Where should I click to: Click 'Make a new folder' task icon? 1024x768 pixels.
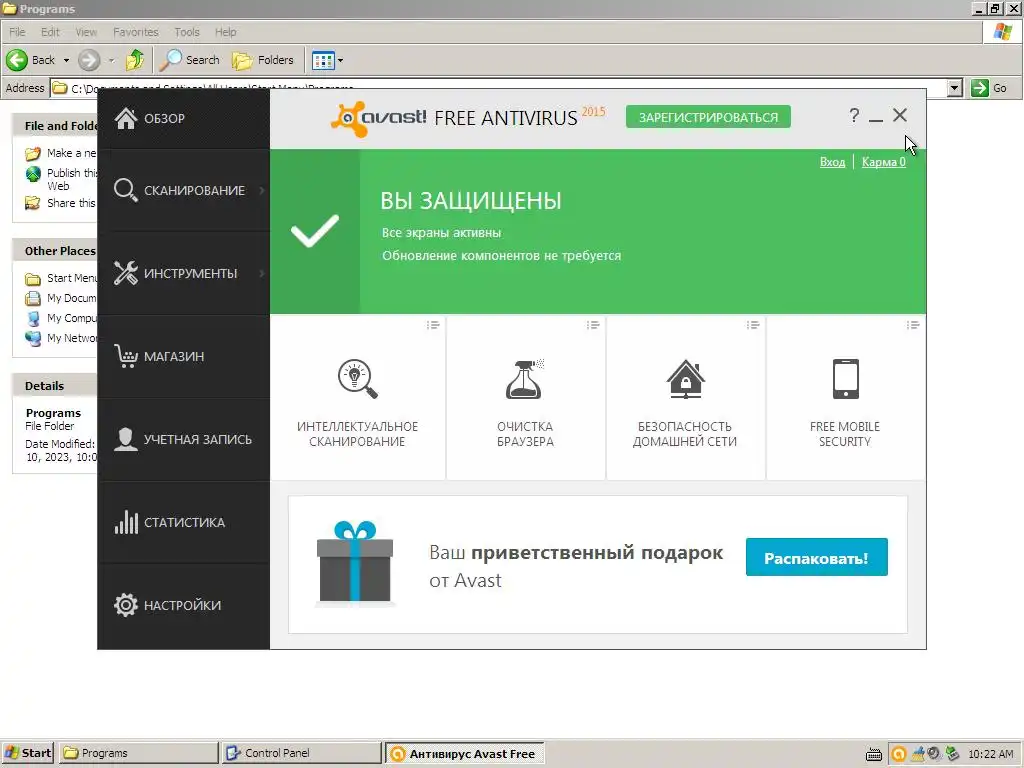coord(33,153)
